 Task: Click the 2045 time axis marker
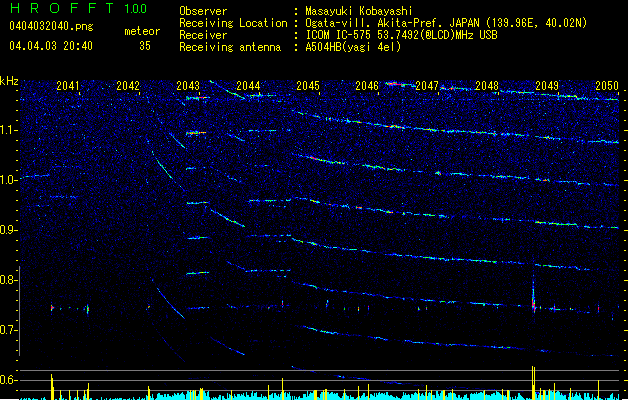click(x=308, y=86)
